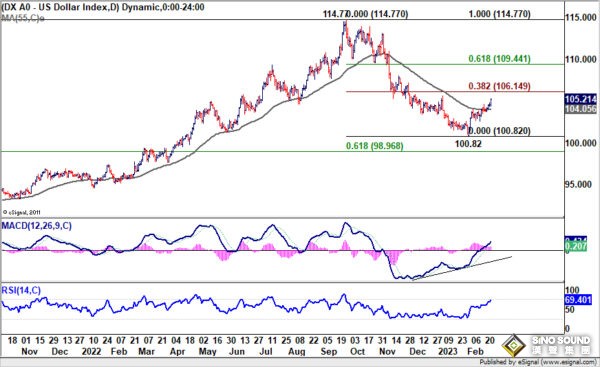The width and height of the screenshot is (600, 367).
Task: Click the current price tag 105.214
Action: 580,99
